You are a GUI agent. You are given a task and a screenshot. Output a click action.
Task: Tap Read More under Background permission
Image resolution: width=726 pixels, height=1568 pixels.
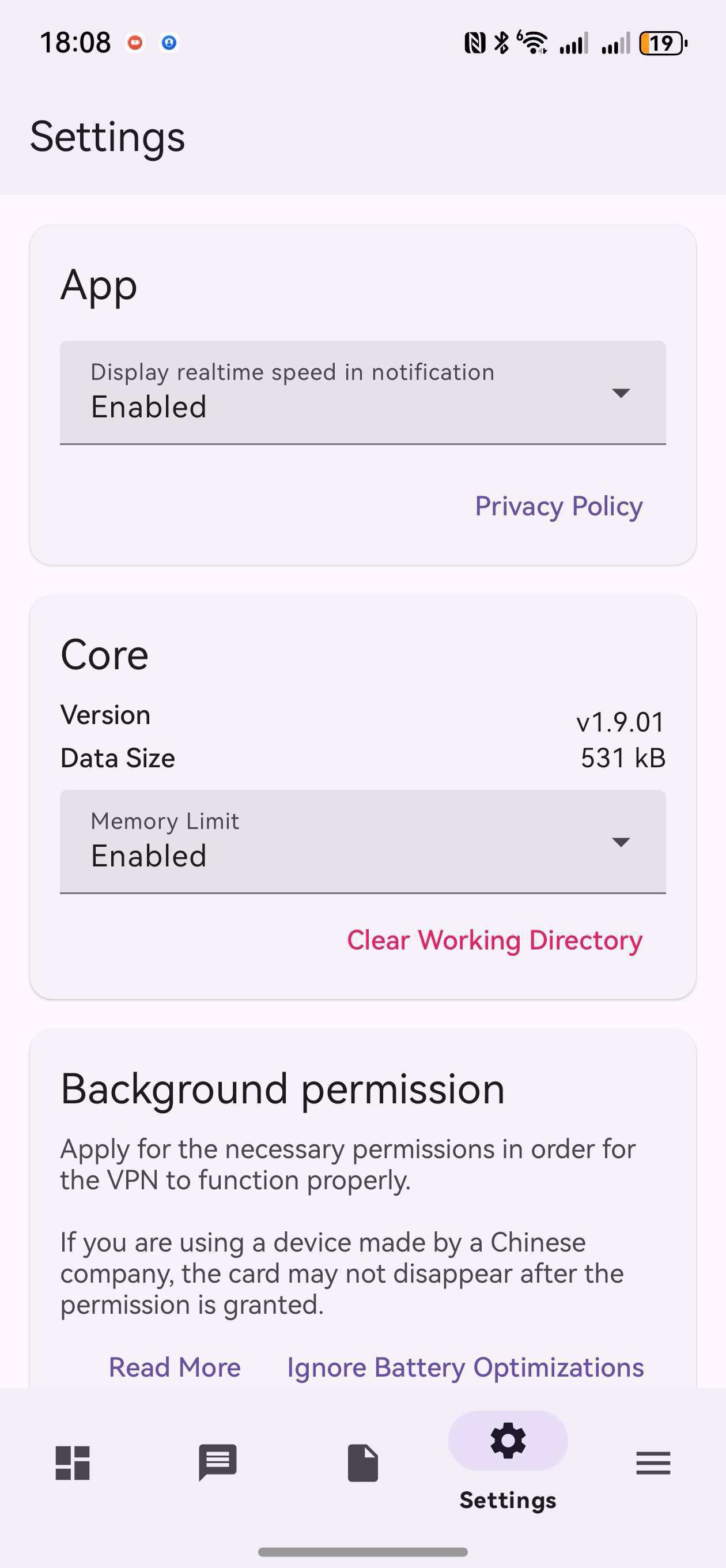[175, 1367]
